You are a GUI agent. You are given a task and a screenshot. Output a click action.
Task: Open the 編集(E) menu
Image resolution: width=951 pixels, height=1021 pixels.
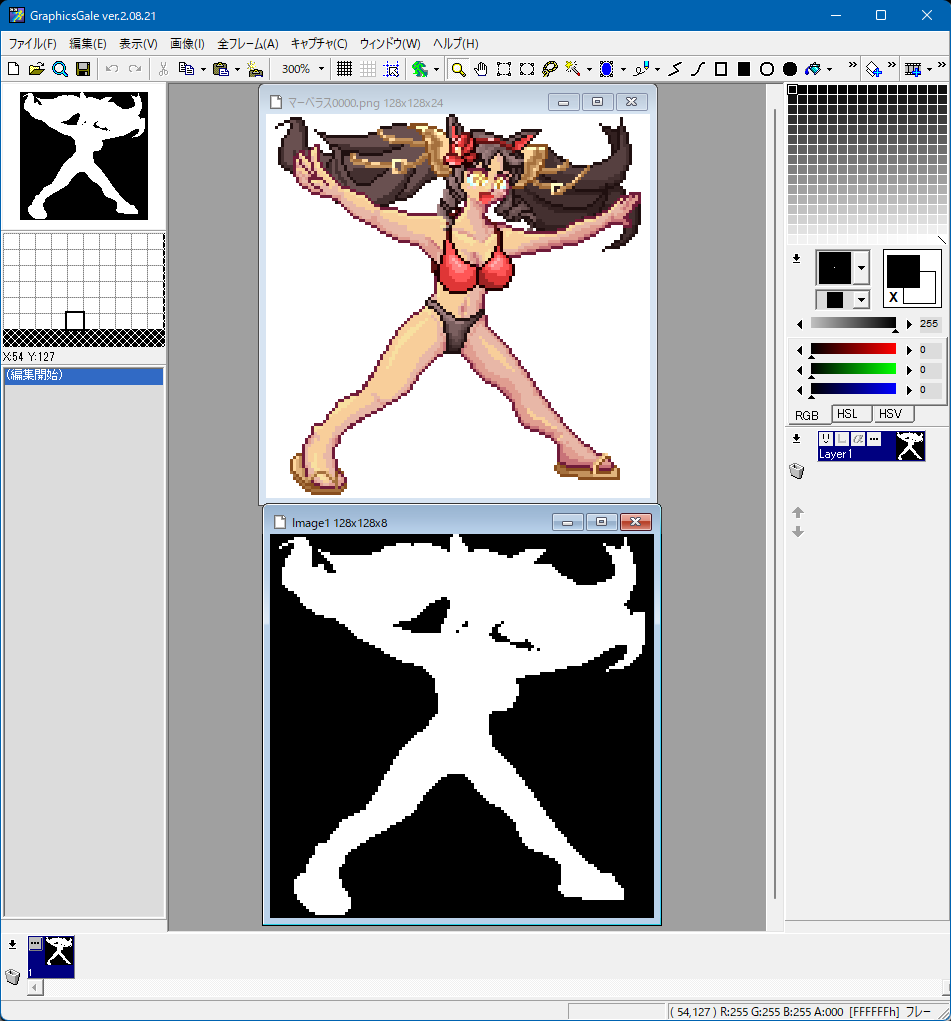88,44
